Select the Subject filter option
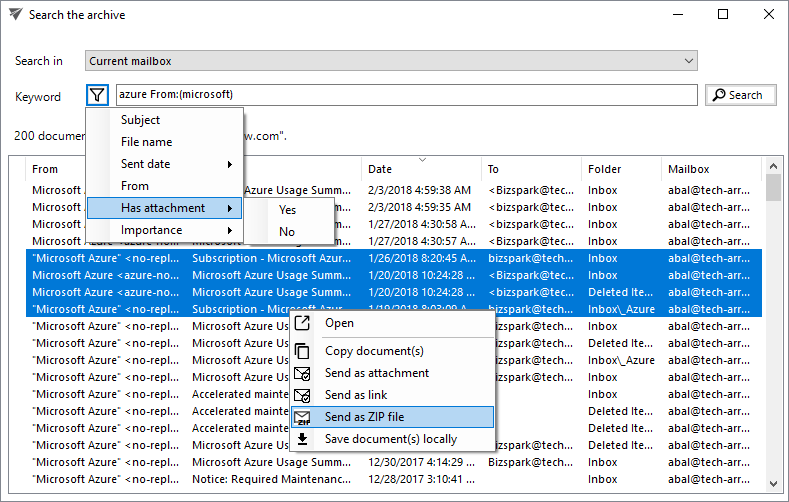Image resolution: width=789 pixels, height=502 pixels. pyautogui.click(x=141, y=120)
